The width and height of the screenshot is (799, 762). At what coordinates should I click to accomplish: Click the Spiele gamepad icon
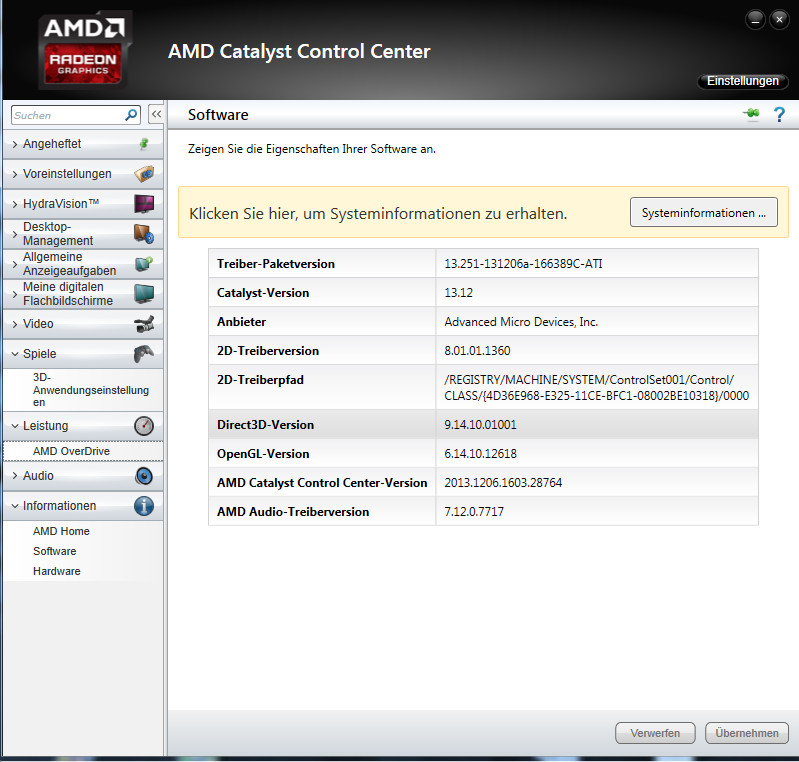pyautogui.click(x=144, y=354)
